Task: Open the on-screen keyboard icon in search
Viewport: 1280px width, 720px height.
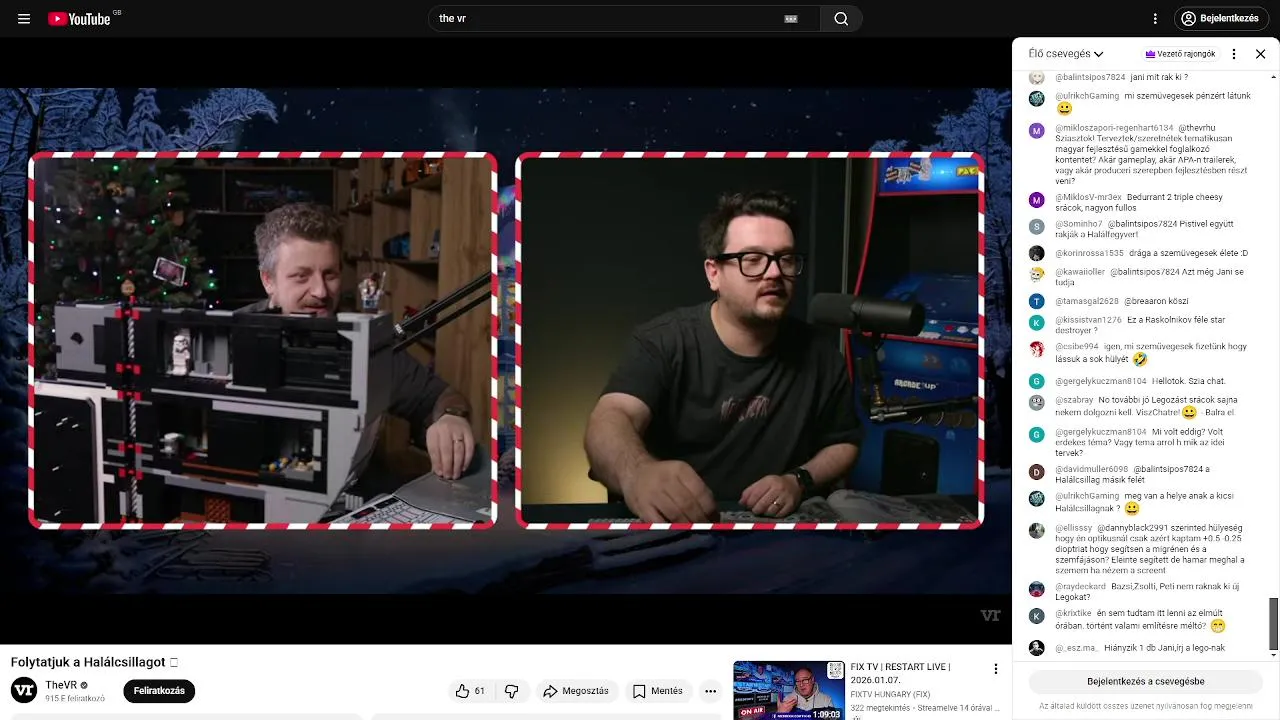Action: [x=791, y=19]
